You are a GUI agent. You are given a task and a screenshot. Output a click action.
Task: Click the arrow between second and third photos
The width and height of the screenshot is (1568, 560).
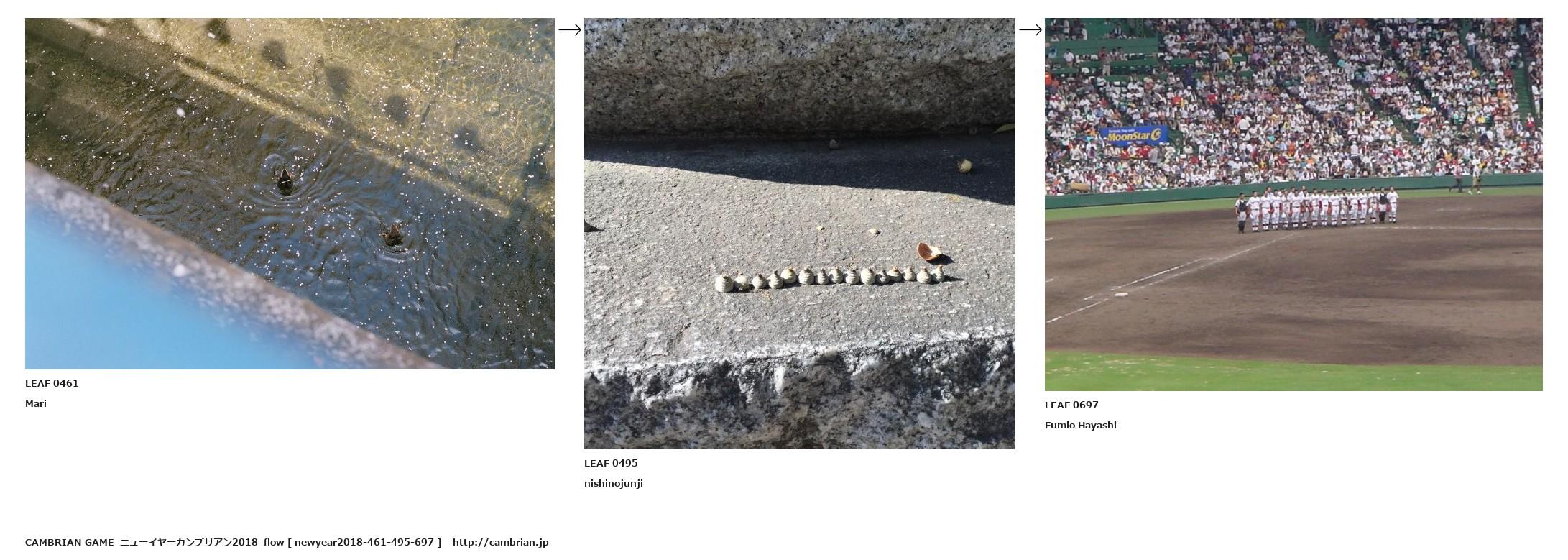[x=1030, y=29]
